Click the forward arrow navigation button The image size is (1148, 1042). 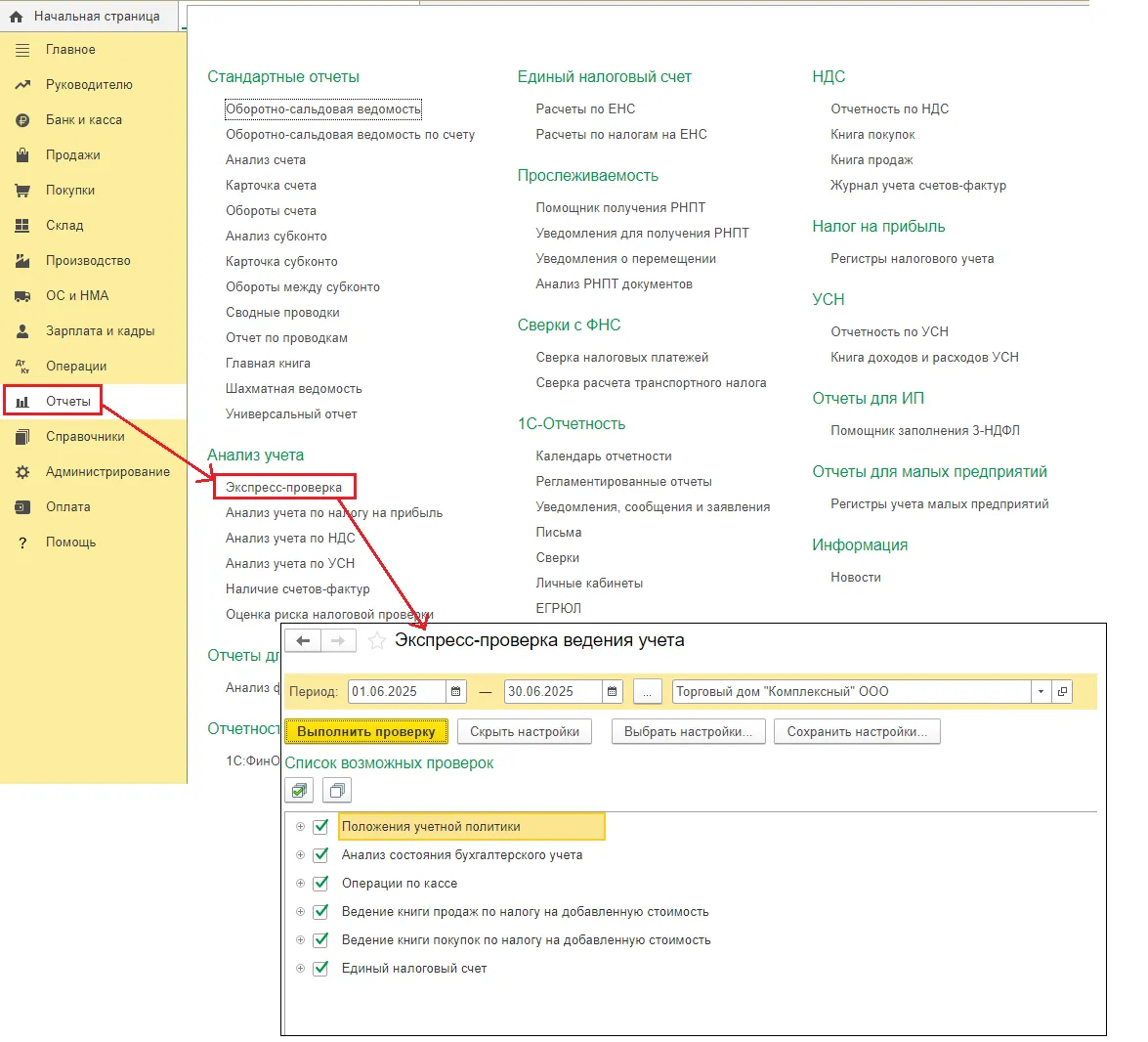pos(337,641)
